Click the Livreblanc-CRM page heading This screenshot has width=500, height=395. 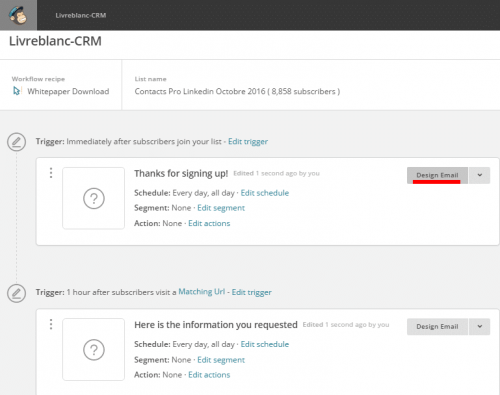click(55, 41)
